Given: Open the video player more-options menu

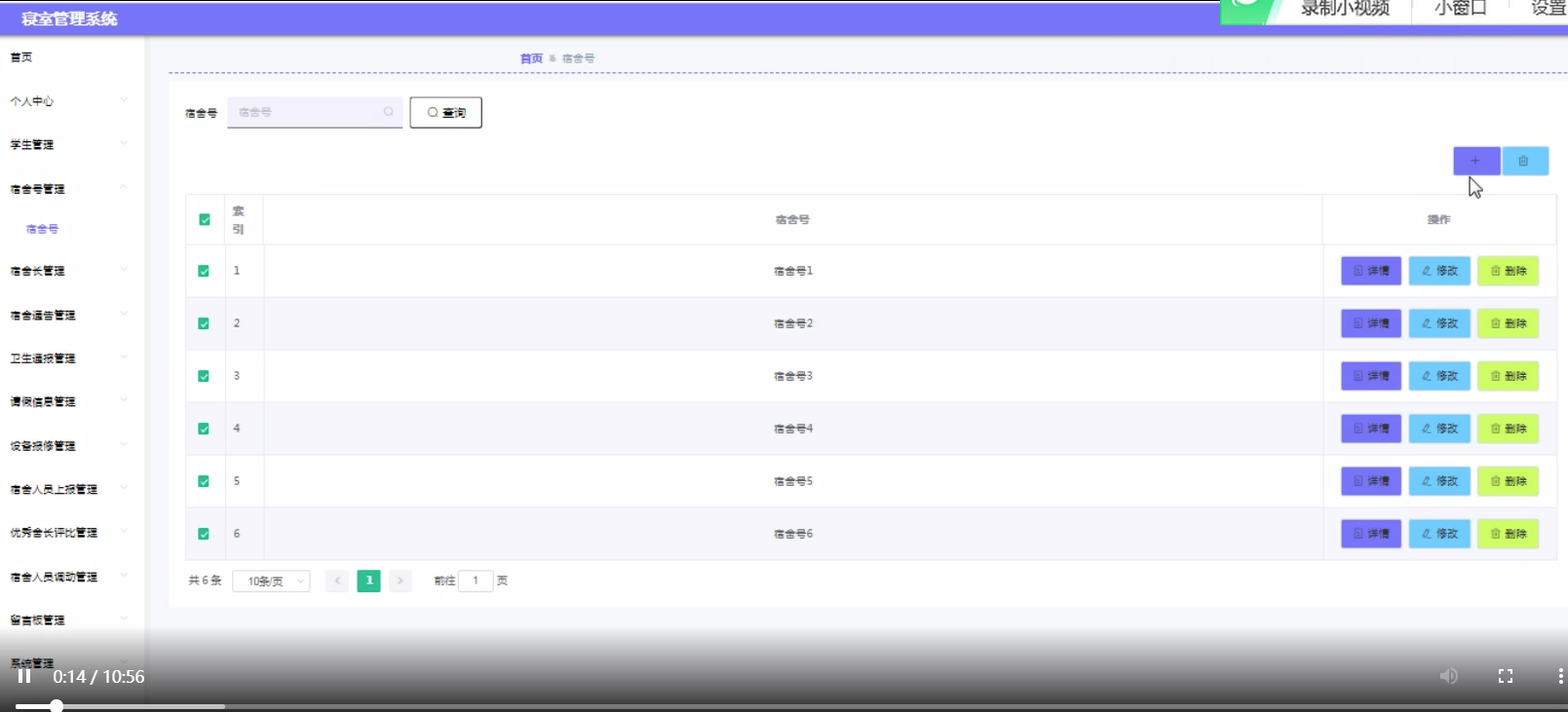Looking at the screenshot, I should [1560, 676].
